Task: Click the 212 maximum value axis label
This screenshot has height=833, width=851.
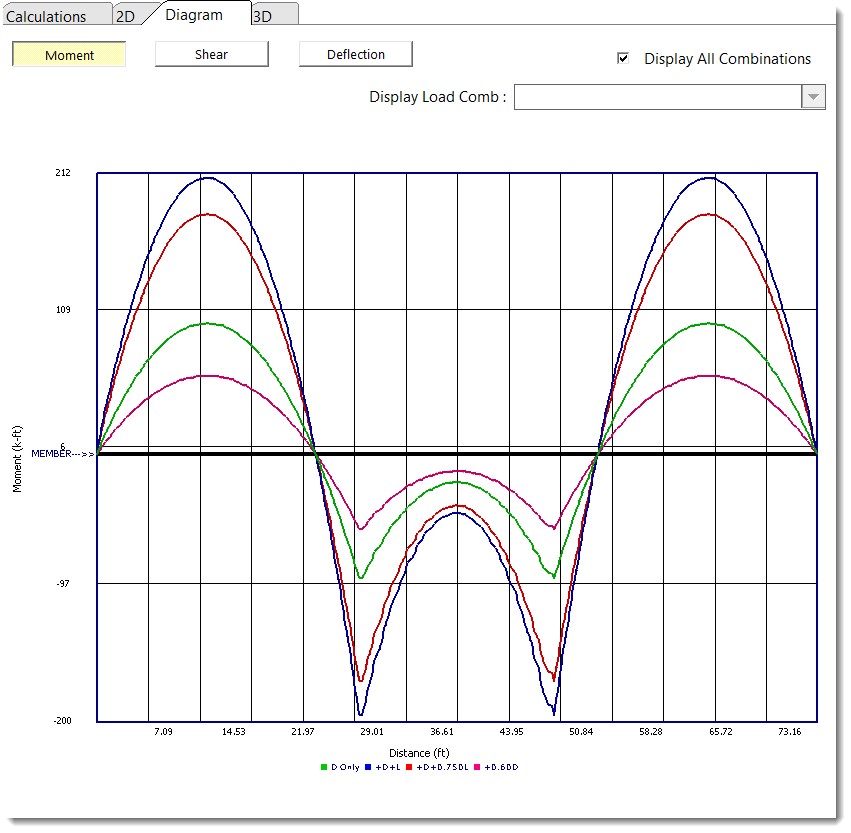Action: [63, 173]
